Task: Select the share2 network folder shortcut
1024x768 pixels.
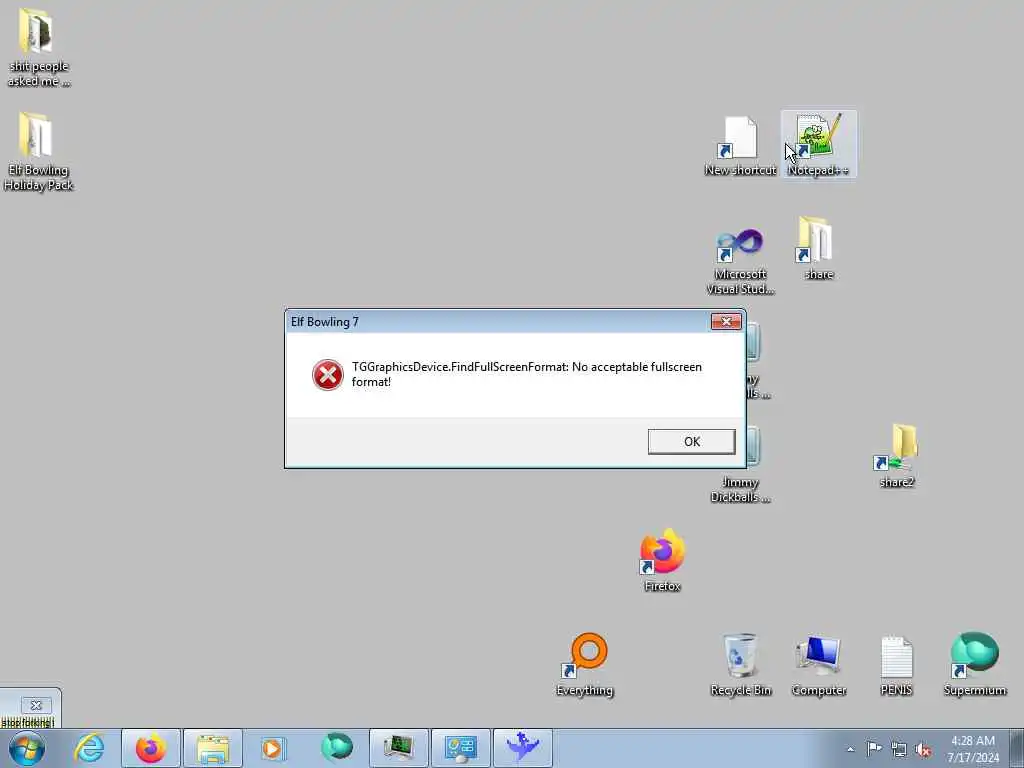Action: pos(897,456)
